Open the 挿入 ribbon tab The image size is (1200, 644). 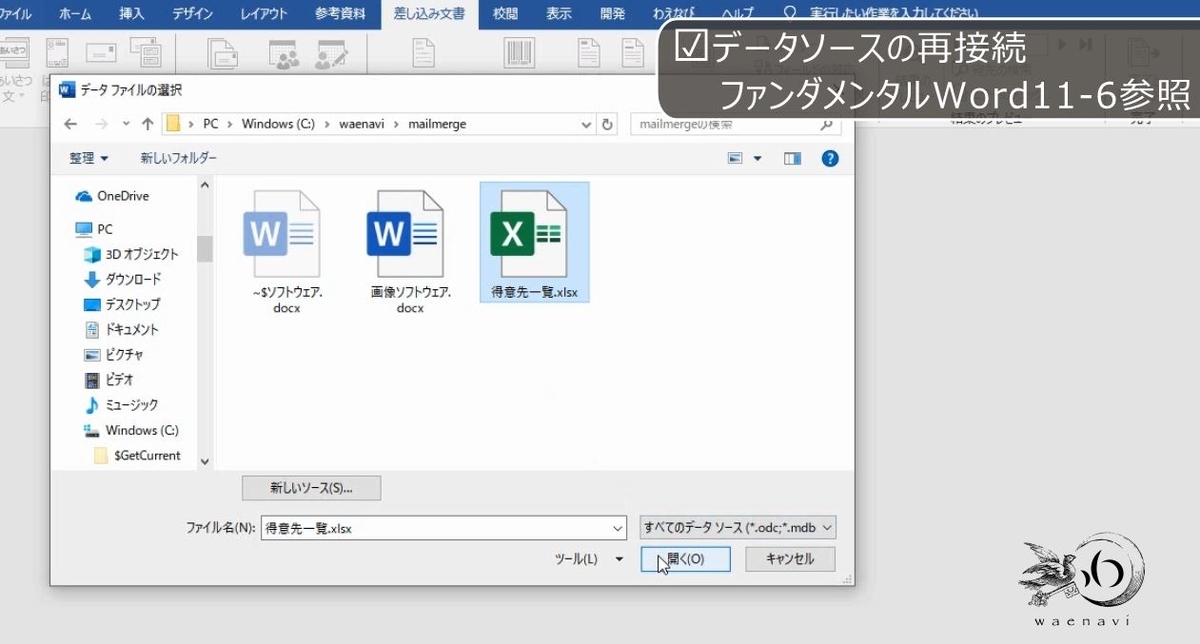coord(130,14)
